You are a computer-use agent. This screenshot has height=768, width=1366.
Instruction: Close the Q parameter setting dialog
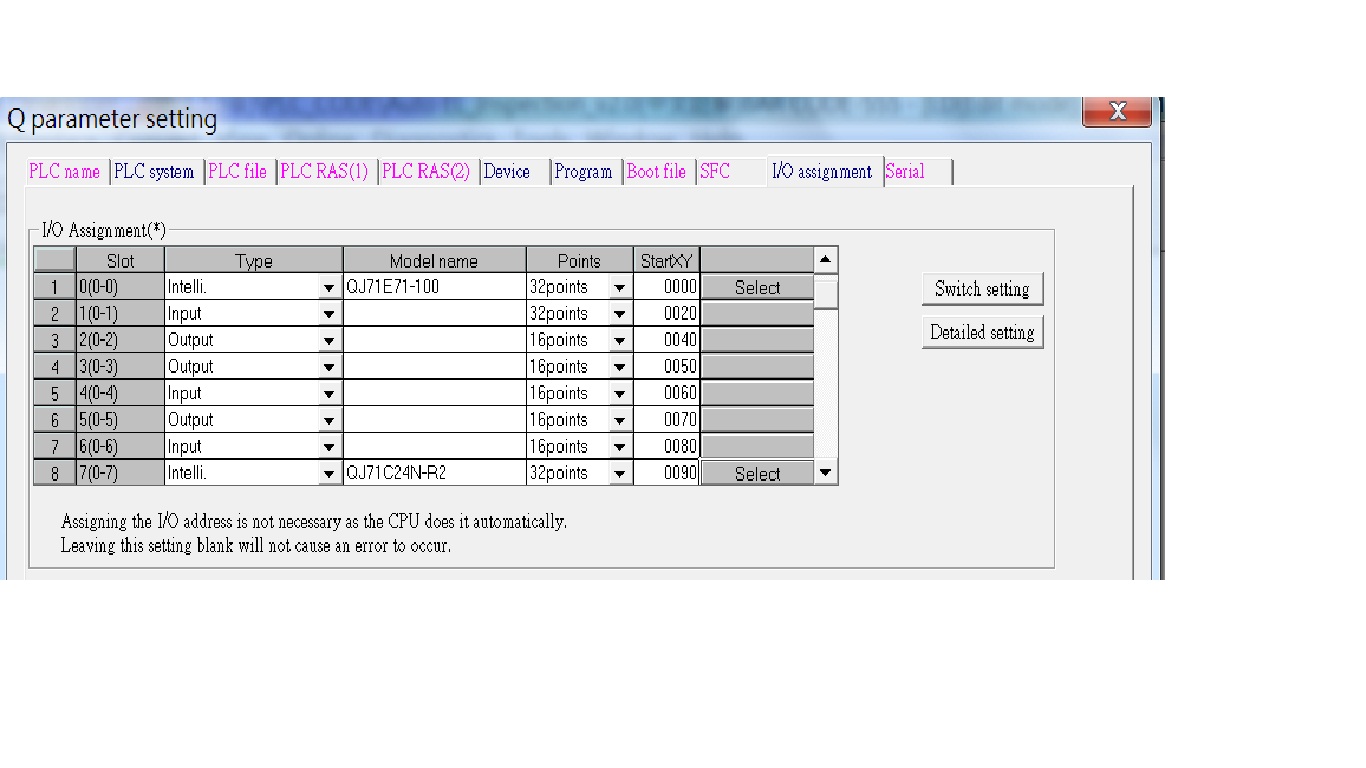1117,111
